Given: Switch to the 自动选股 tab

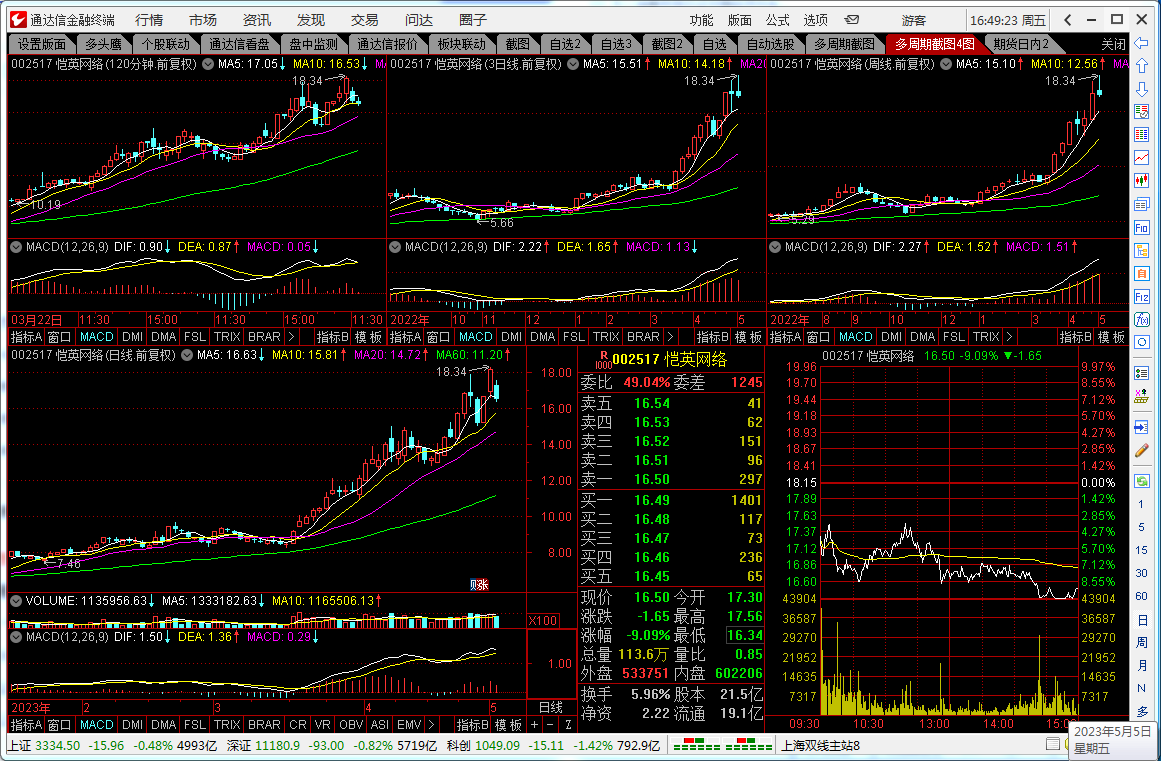Looking at the screenshot, I should click(x=770, y=44).
